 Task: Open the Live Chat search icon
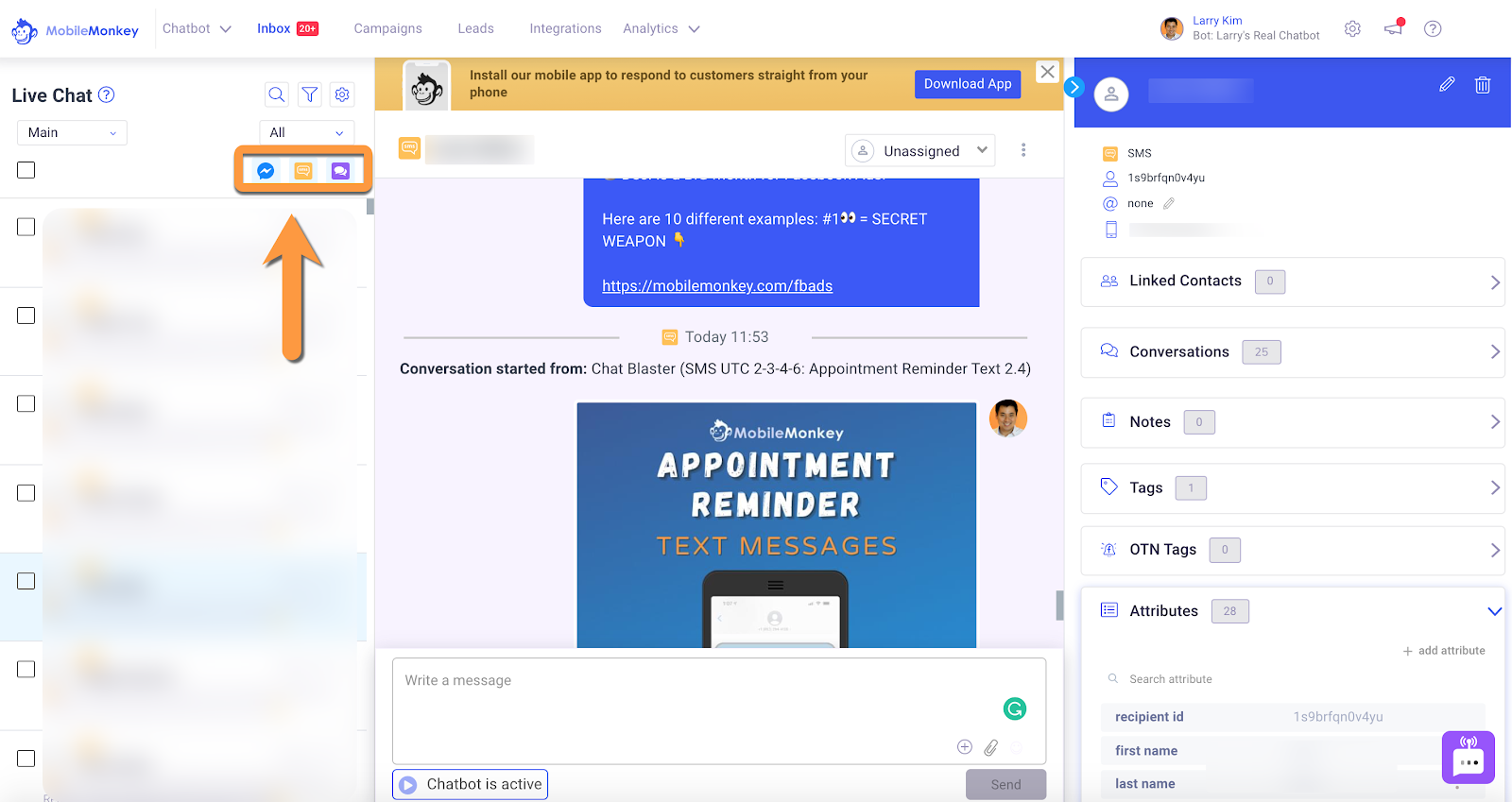276,94
